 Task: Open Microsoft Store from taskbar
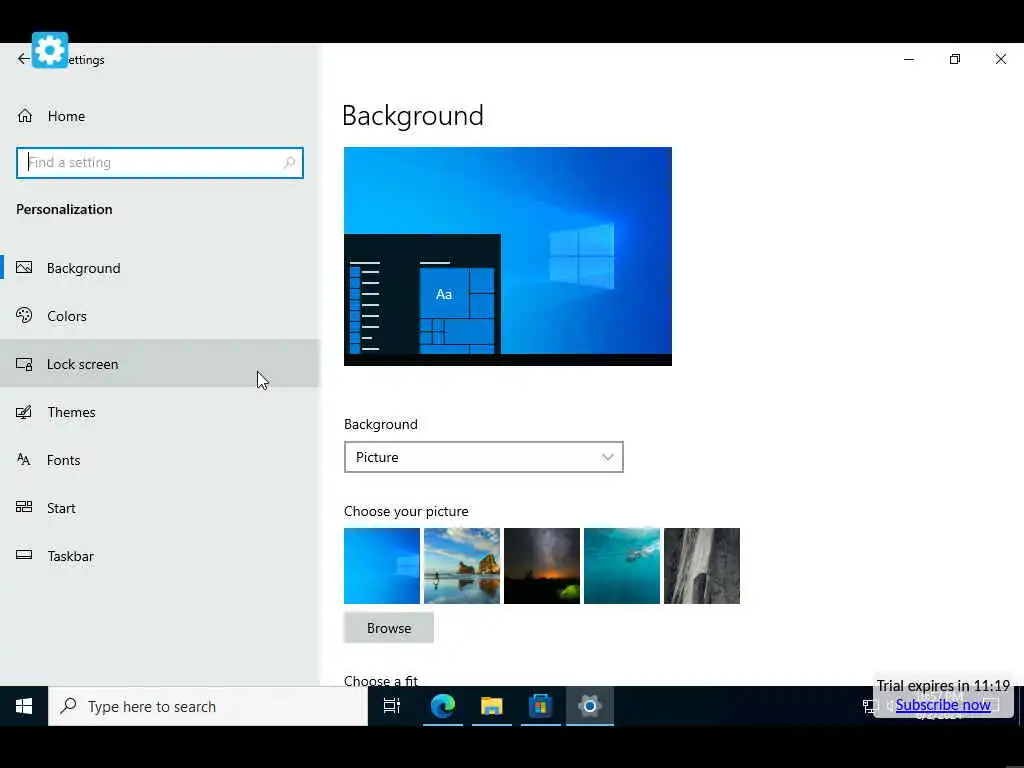click(x=541, y=706)
